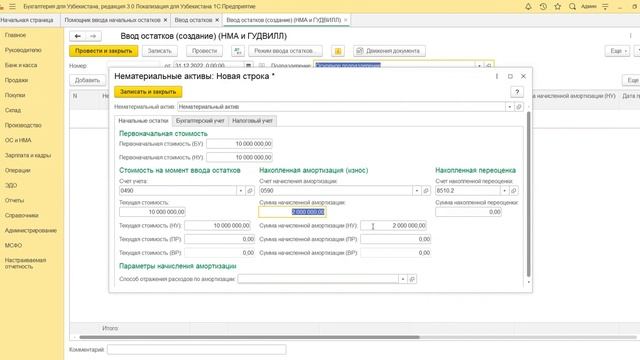The image size is (640, 360).
Task: Focus Сумма начисленной амортизации (НУ) field
Action: (393, 226)
